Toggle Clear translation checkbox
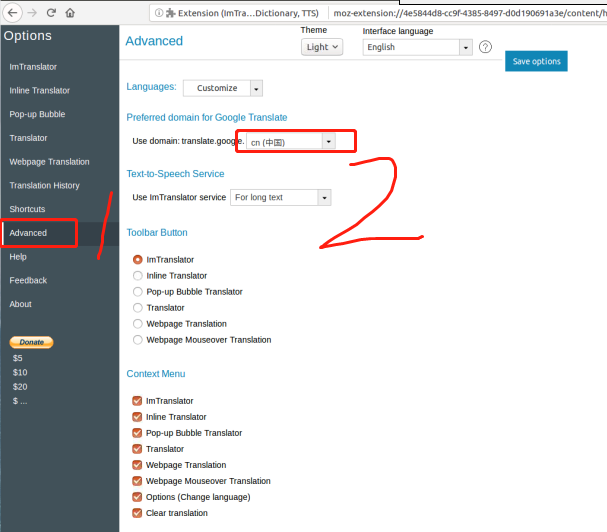Image resolution: width=607 pixels, height=532 pixels. 137,513
